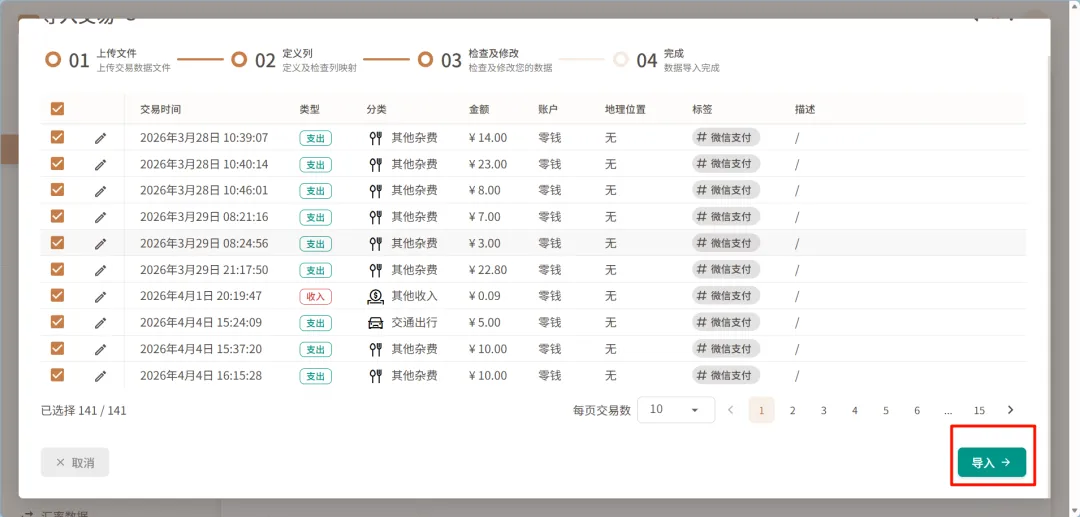
Task: Click date 2026年4月4日 16:15:28
Action: tap(200, 376)
